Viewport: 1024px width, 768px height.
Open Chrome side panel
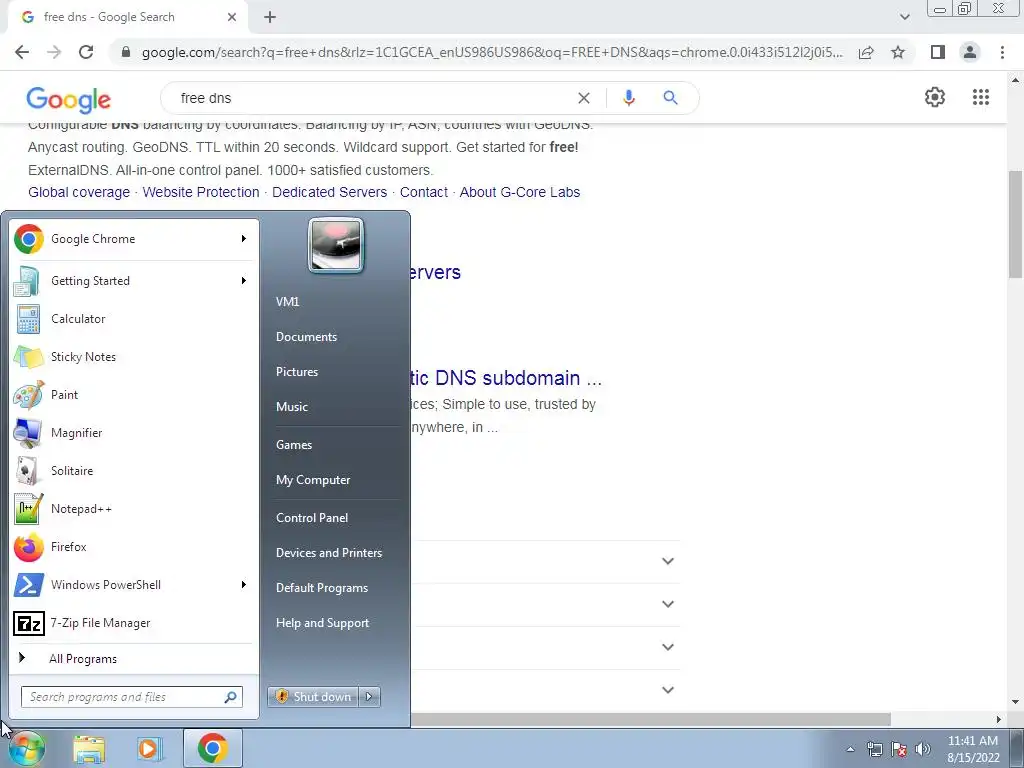click(x=938, y=52)
